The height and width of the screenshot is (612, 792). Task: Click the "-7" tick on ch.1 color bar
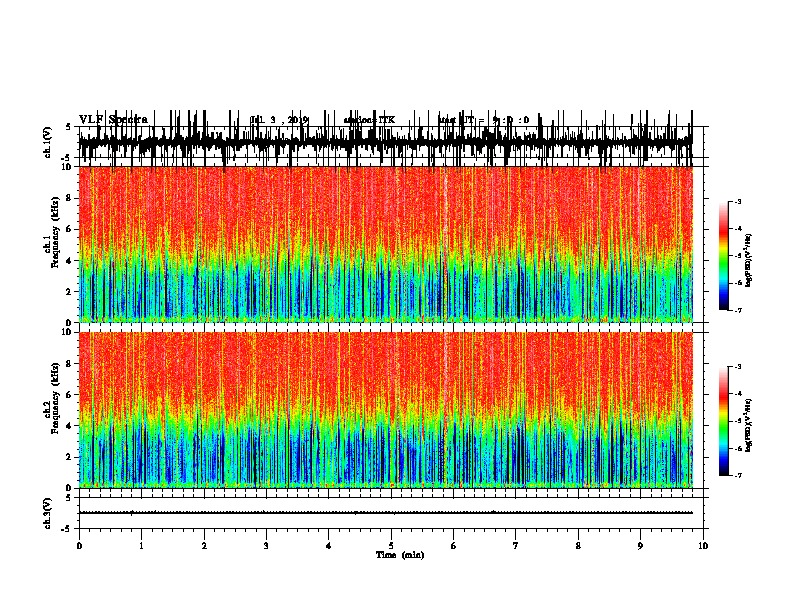point(738,310)
